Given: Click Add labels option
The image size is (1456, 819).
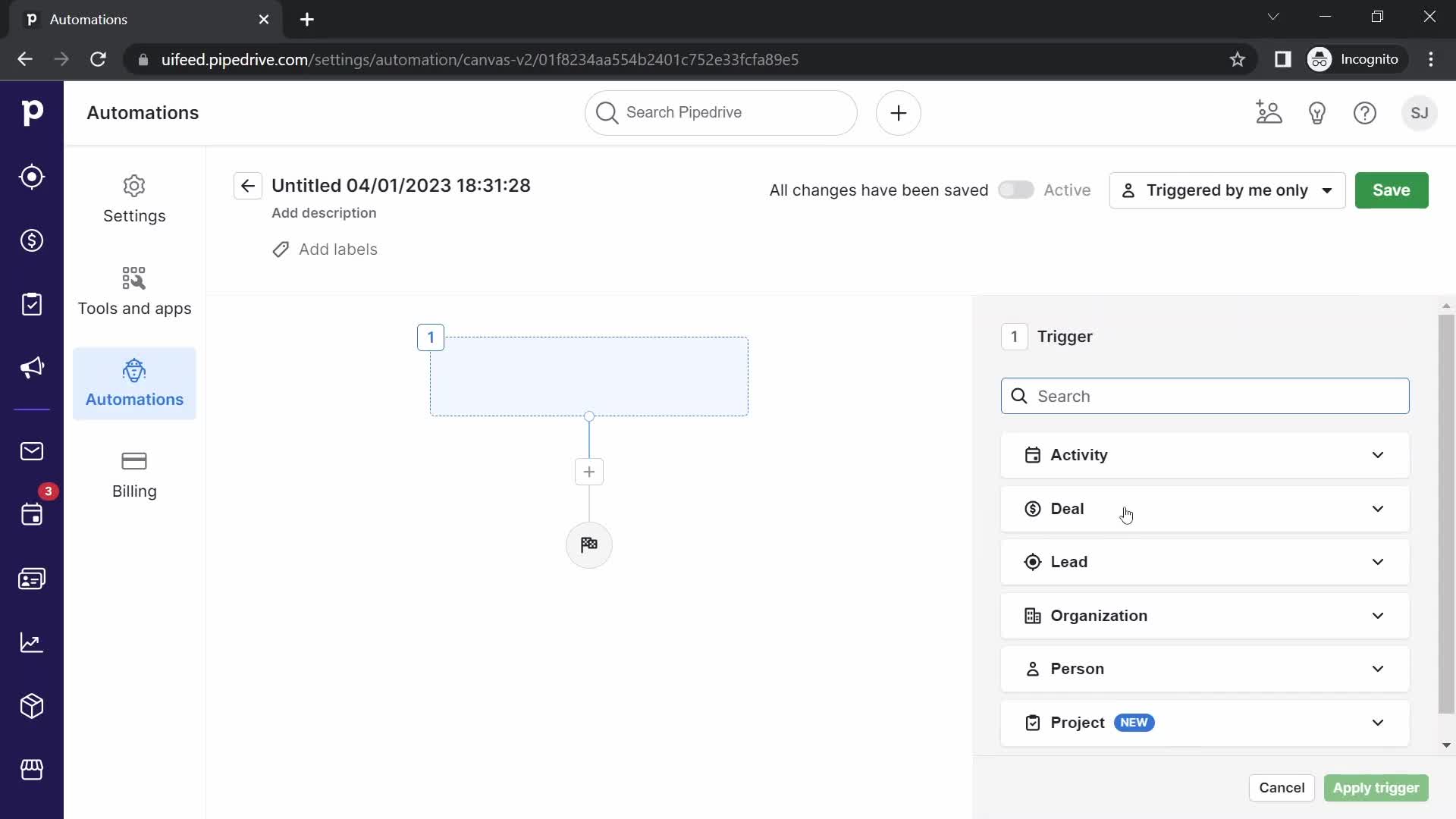Looking at the screenshot, I should coord(324,249).
